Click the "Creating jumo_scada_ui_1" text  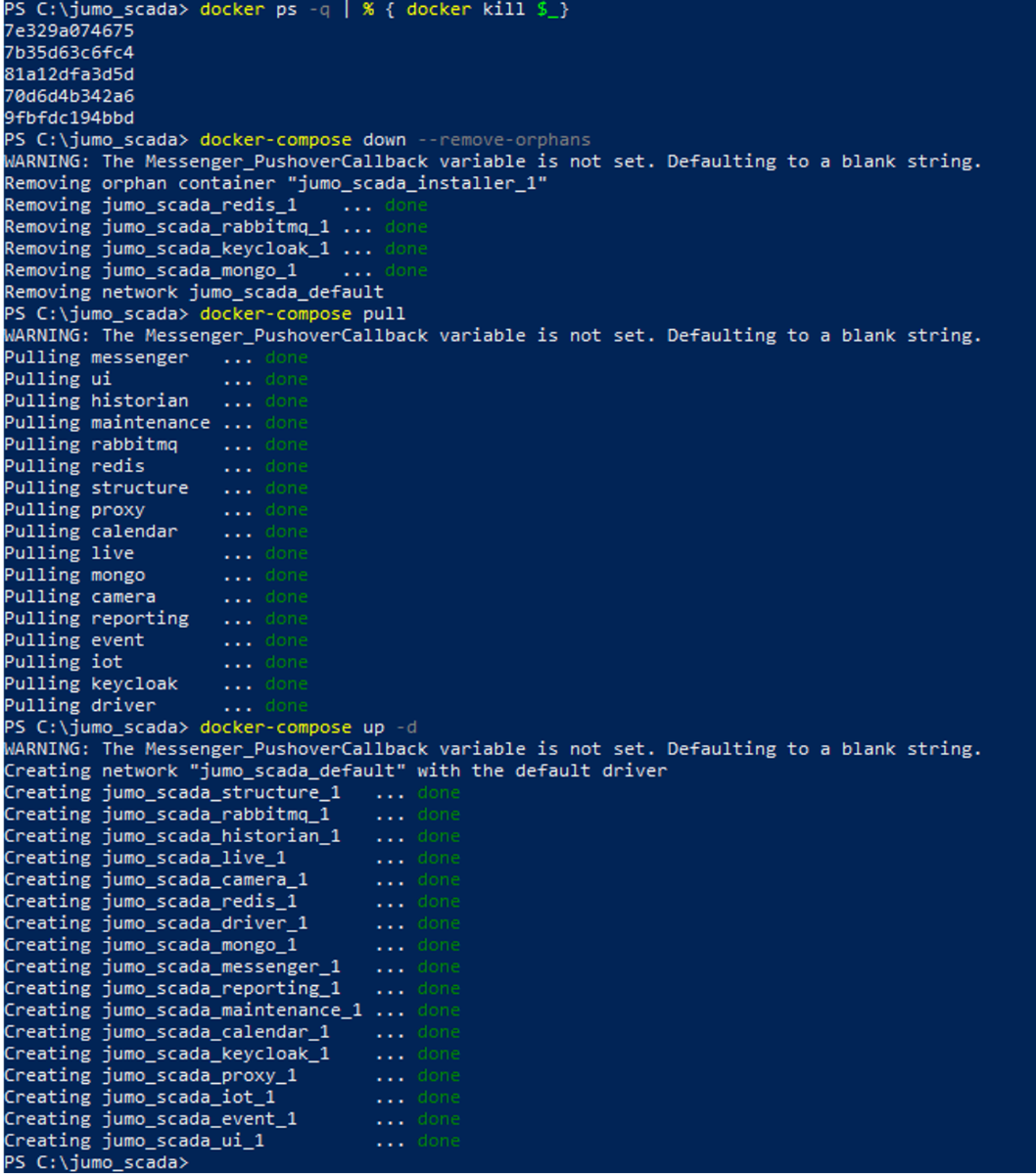134,1141
